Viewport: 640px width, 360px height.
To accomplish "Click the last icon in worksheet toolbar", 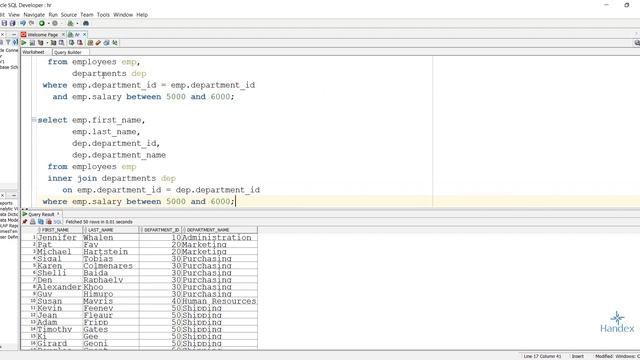I will [x=115, y=42].
